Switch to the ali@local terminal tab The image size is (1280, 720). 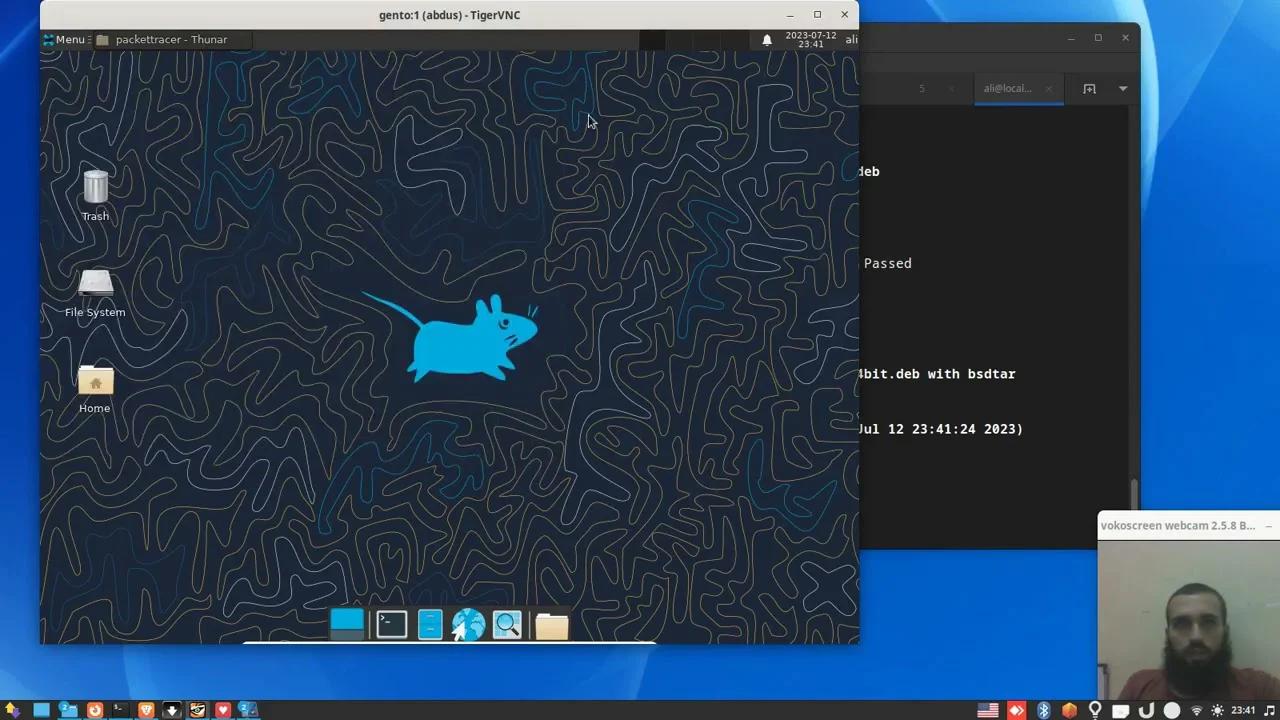click(x=1007, y=88)
